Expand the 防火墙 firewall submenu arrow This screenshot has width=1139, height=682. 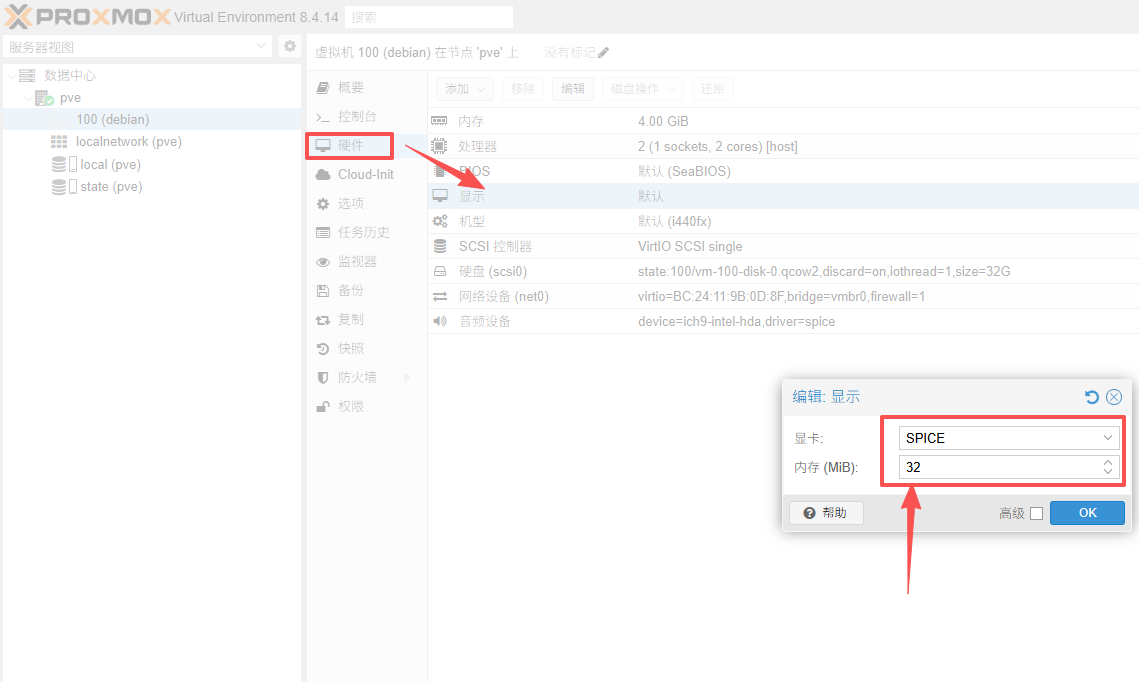pyautogui.click(x=407, y=377)
